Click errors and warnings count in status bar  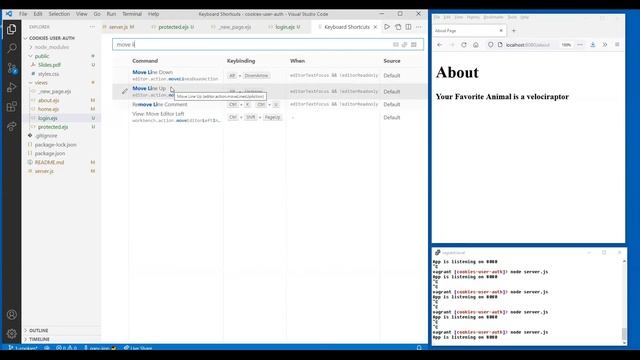point(67,348)
